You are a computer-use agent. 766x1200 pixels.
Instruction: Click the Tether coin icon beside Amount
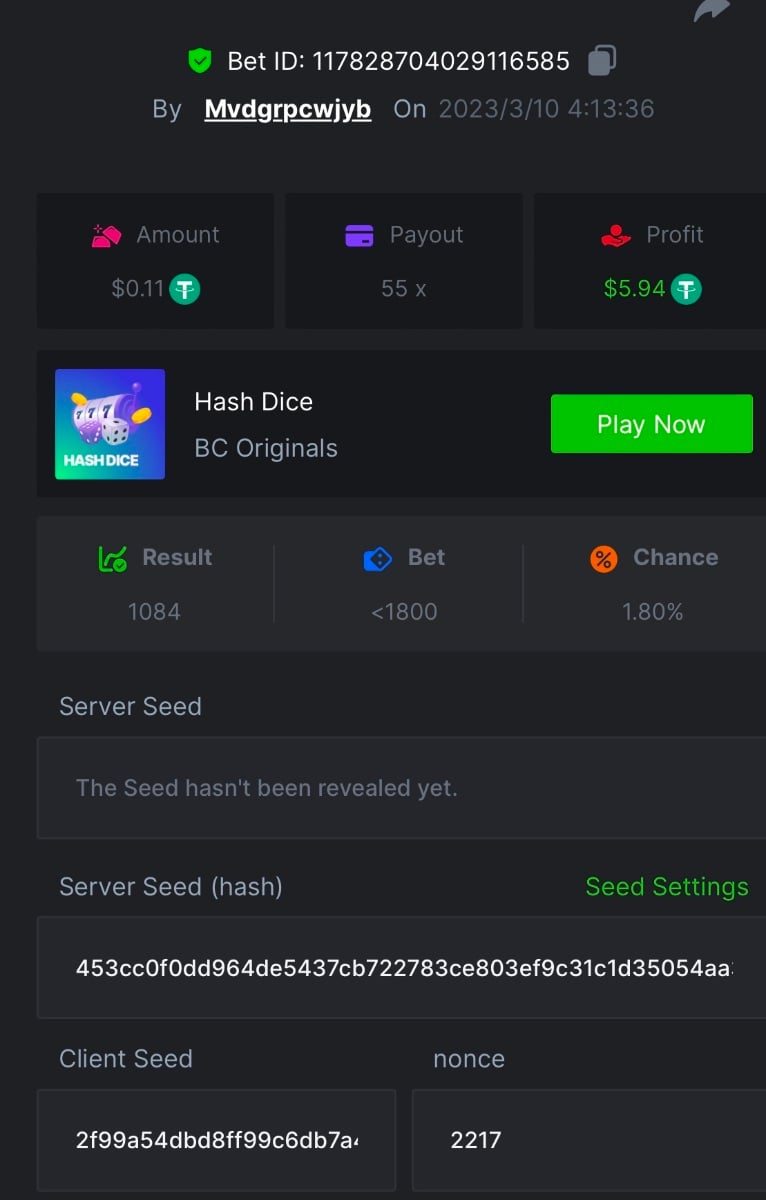184,289
